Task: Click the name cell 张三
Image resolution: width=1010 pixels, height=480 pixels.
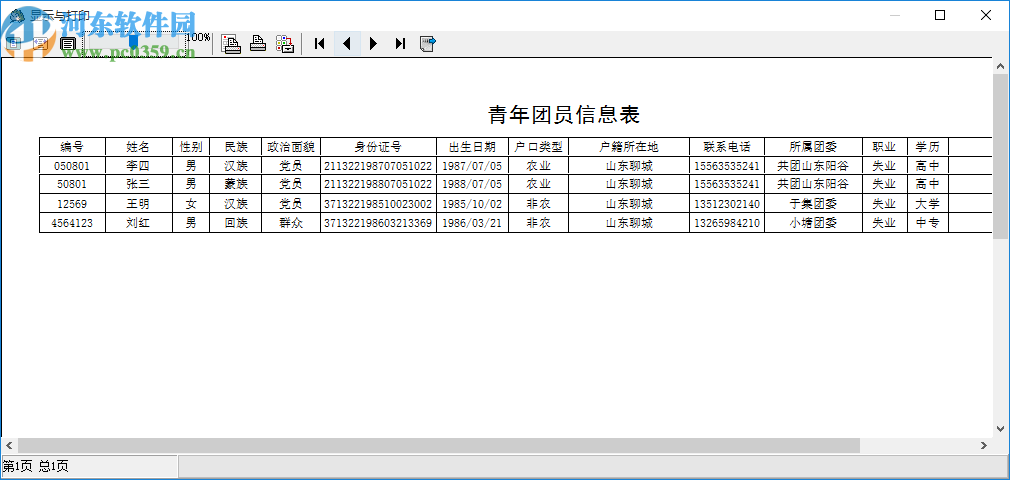Action: [x=138, y=184]
